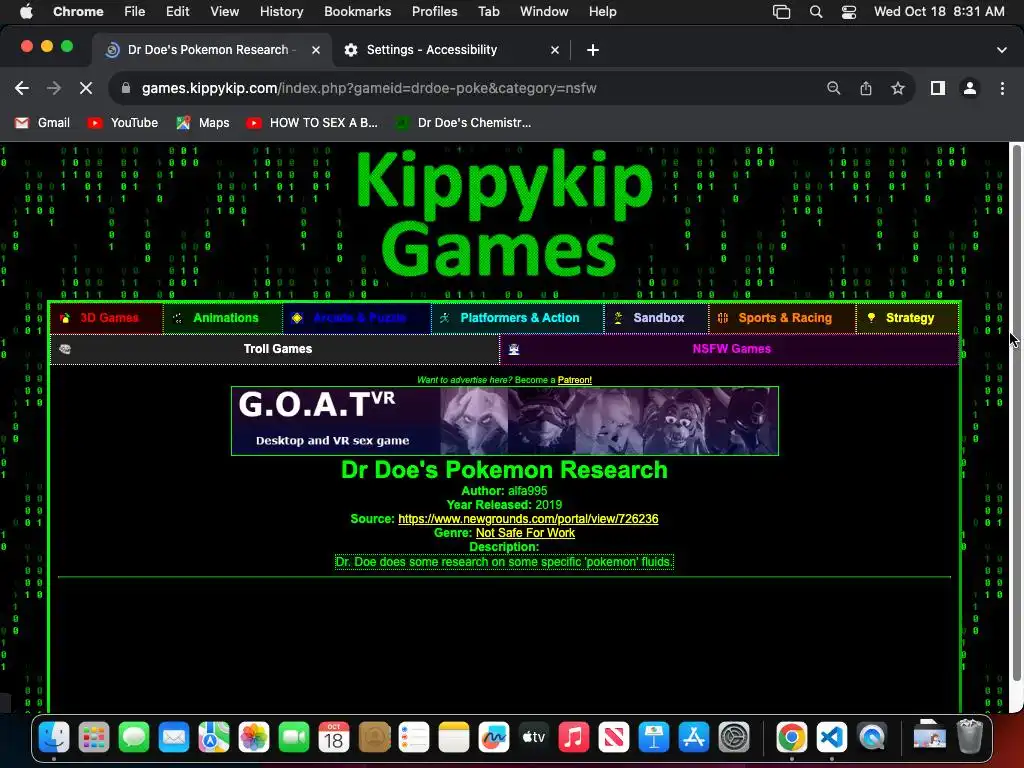Open the Chrome profile avatar
This screenshot has height=768, width=1024.
coord(970,88)
